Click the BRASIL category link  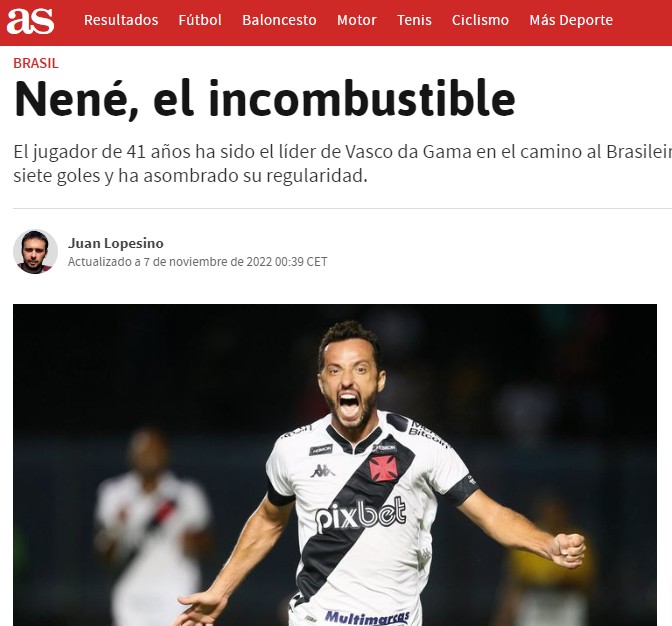(36, 63)
